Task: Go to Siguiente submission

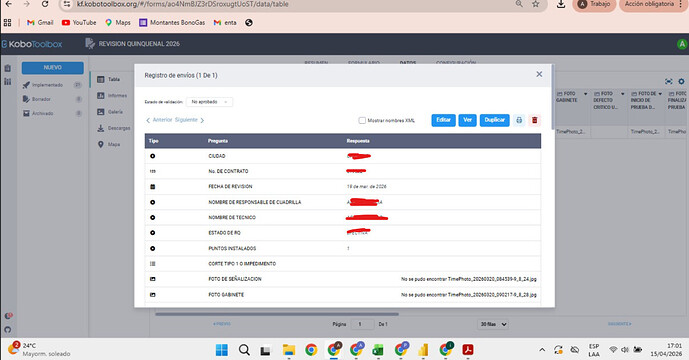Action: tap(189, 120)
